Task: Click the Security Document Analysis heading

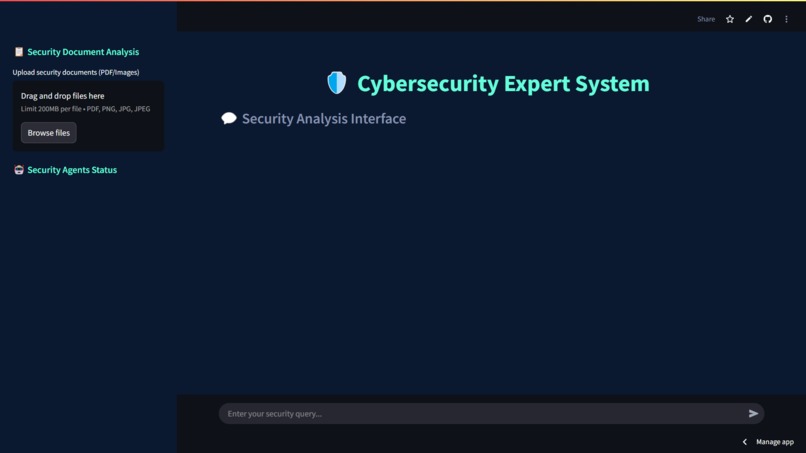Action: [83, 52]
